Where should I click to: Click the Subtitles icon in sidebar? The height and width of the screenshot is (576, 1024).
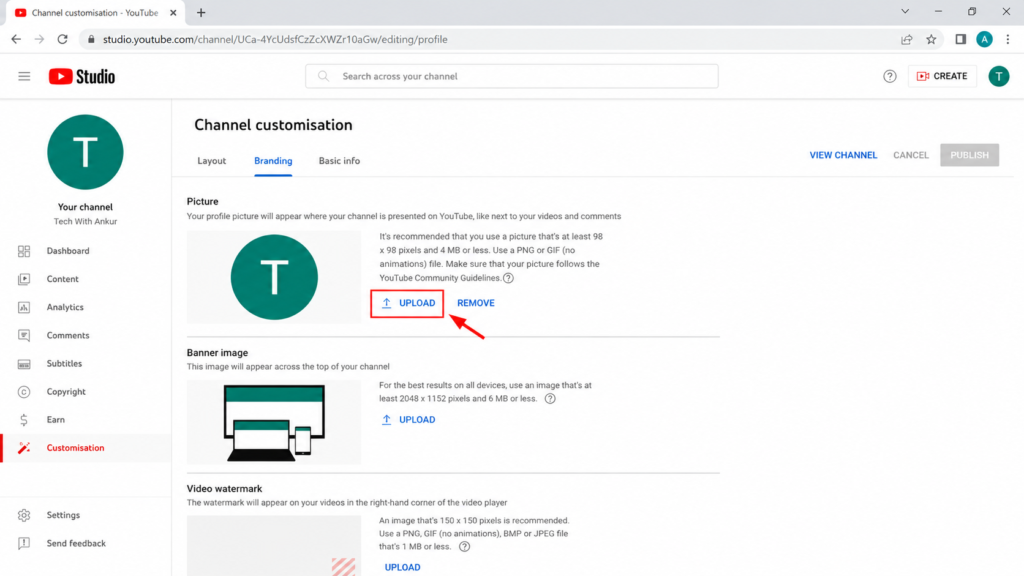click(24, 364)
